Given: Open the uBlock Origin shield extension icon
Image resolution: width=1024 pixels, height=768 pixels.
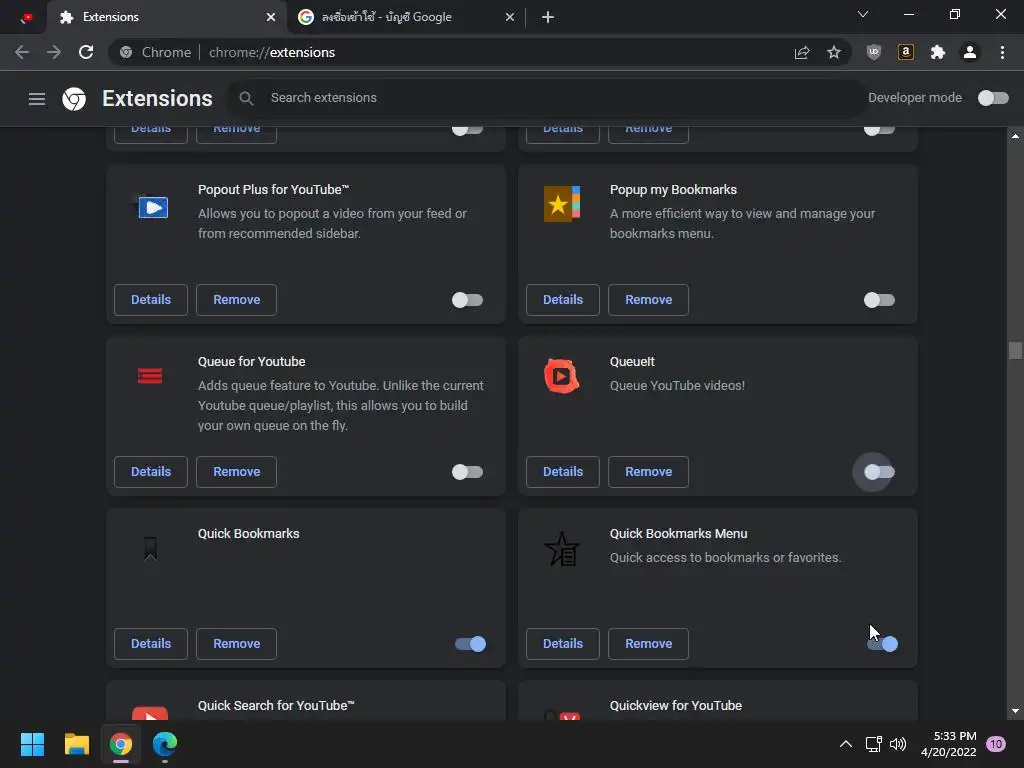Looking at the screenshot, I should click(x=874, y=52).
